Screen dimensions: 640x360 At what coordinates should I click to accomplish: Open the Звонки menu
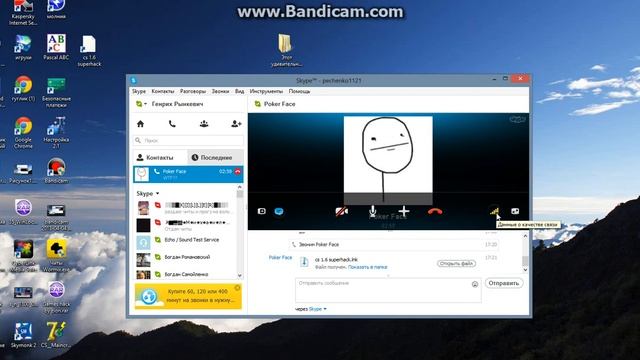tap(220, 91)
